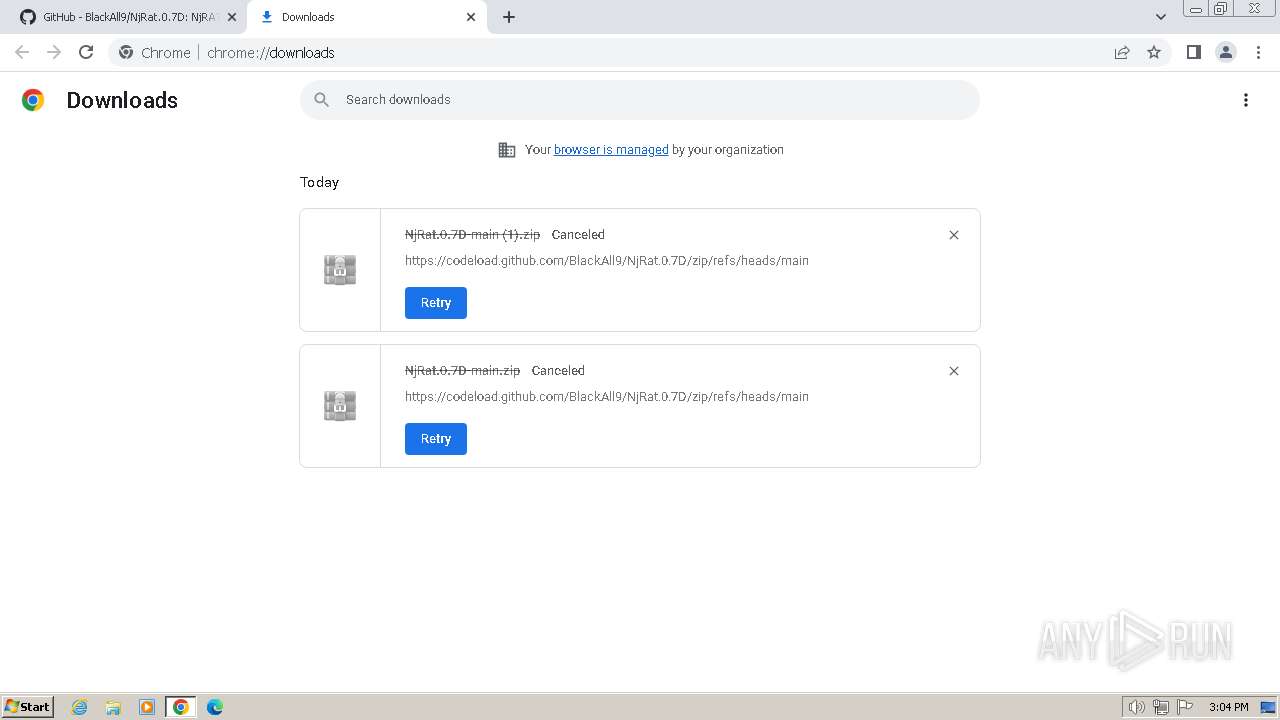Click the 3:04 PM taskbar clock
Viewport: 1280px width, 720px height.
pyautogui.click(x=1229, y=707)
